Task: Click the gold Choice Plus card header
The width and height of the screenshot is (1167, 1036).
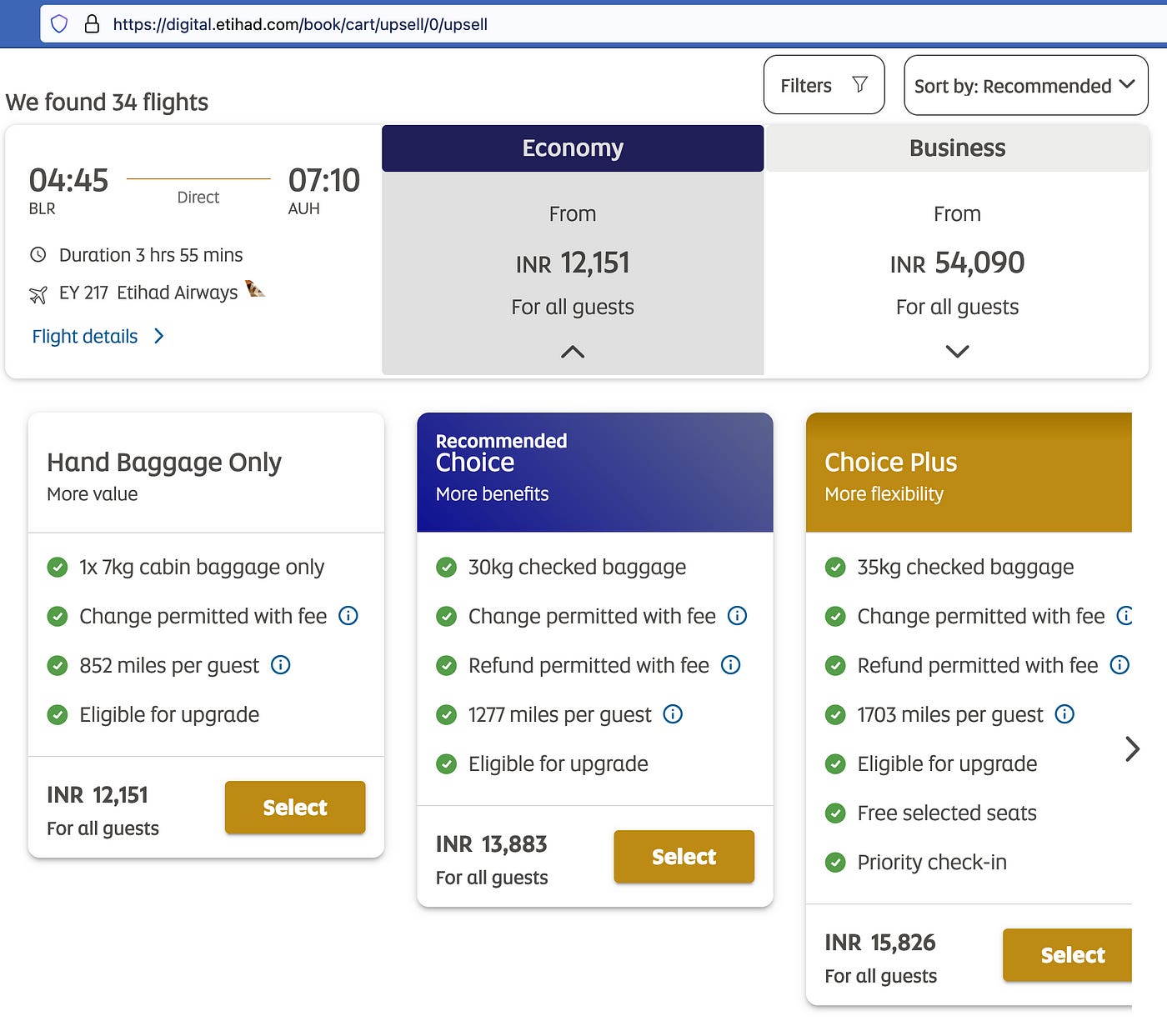Action: (x=969, y=473)
